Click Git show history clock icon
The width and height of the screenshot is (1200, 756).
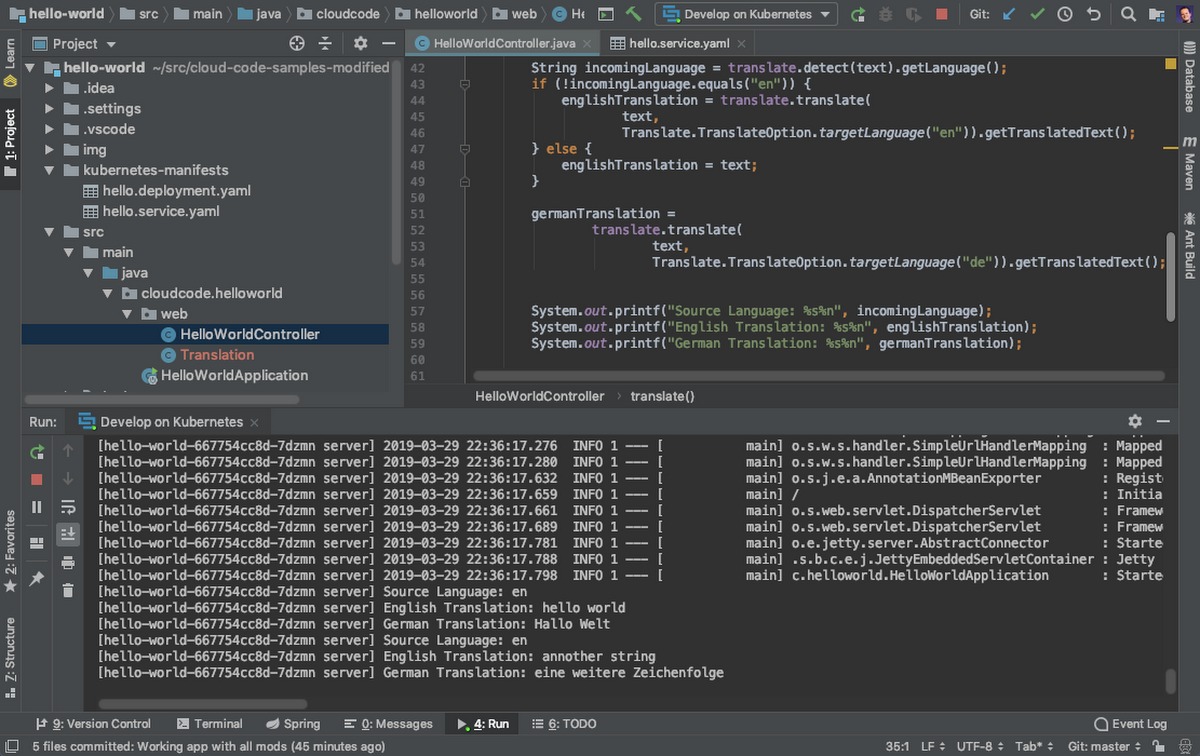pos(1065,15)
